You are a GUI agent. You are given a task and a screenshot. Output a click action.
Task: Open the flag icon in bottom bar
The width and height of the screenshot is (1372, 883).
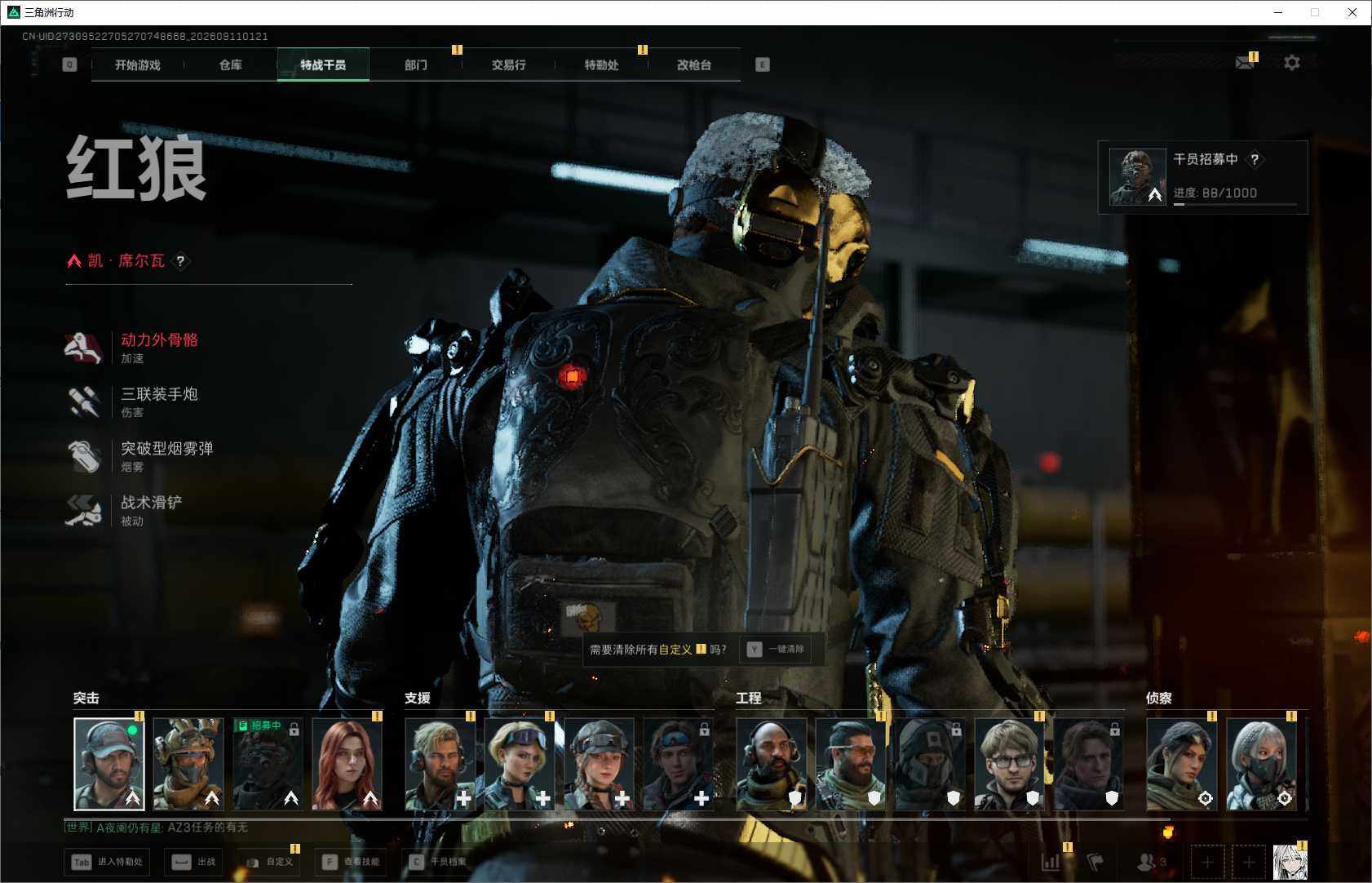[x=1095, y=862]
